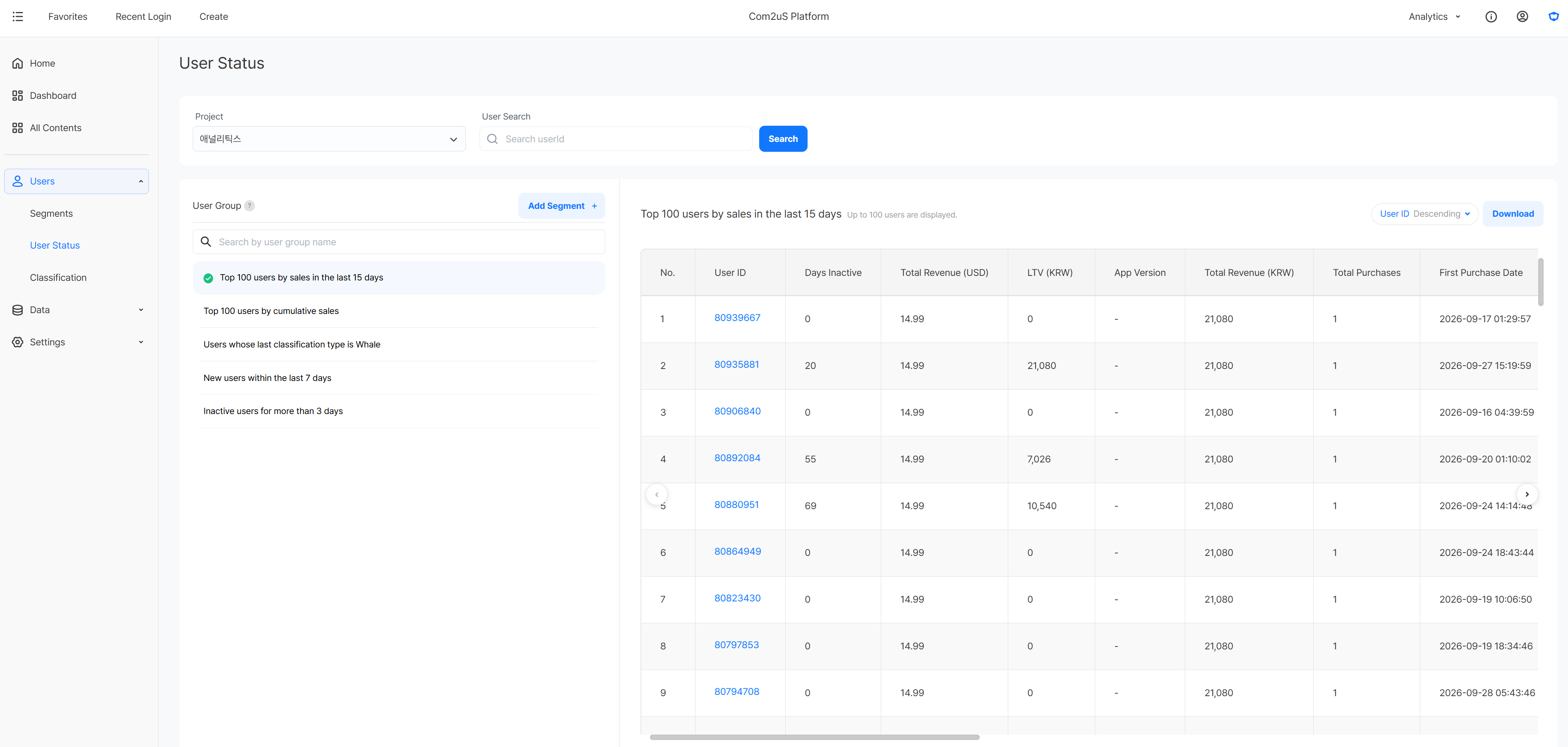Click the magnifier icon in User Search
Image resolution: width=1568 pixels, height=747 pixels.
tap(492, 139)
